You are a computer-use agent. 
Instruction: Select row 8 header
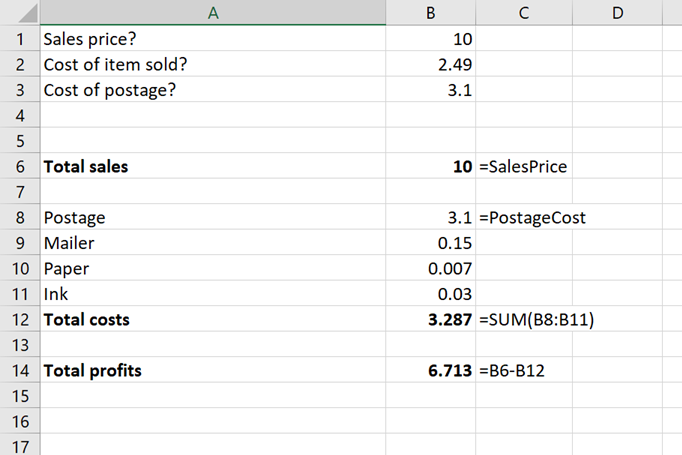(x=20, y=217)
